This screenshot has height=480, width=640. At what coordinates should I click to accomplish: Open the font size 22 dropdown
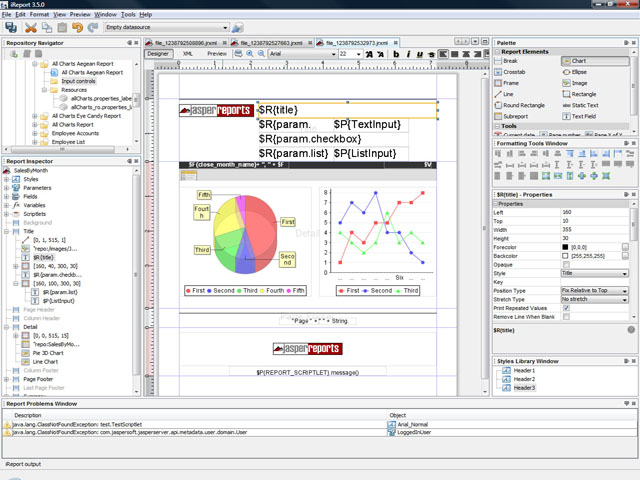point(350,54)
